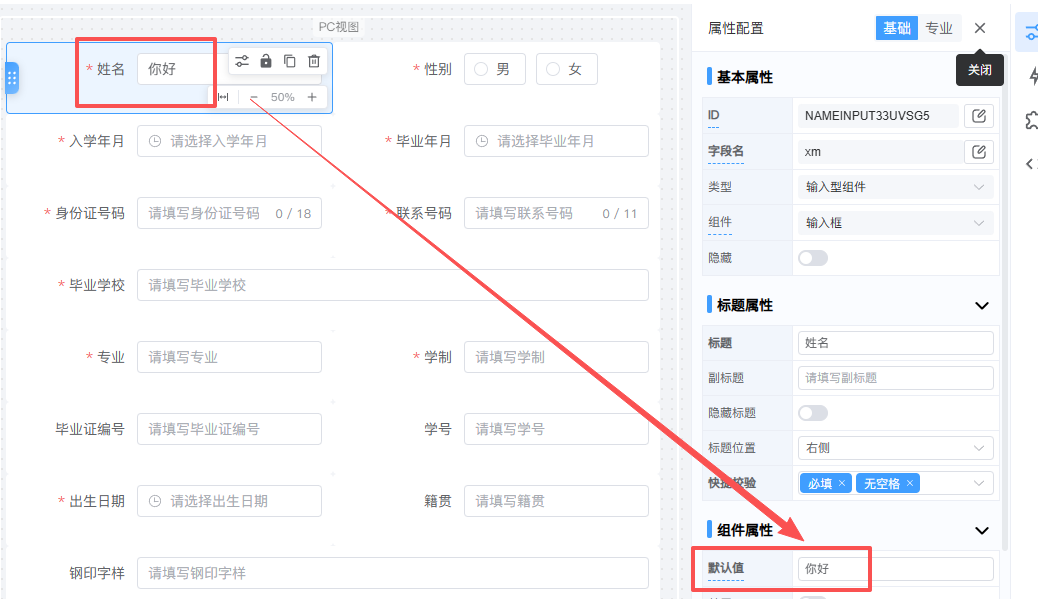This screenshot has height=599, width=1038.
Task: Click the lightning bolt icon in right sidebar
Action: click(x=1032, y=77)
